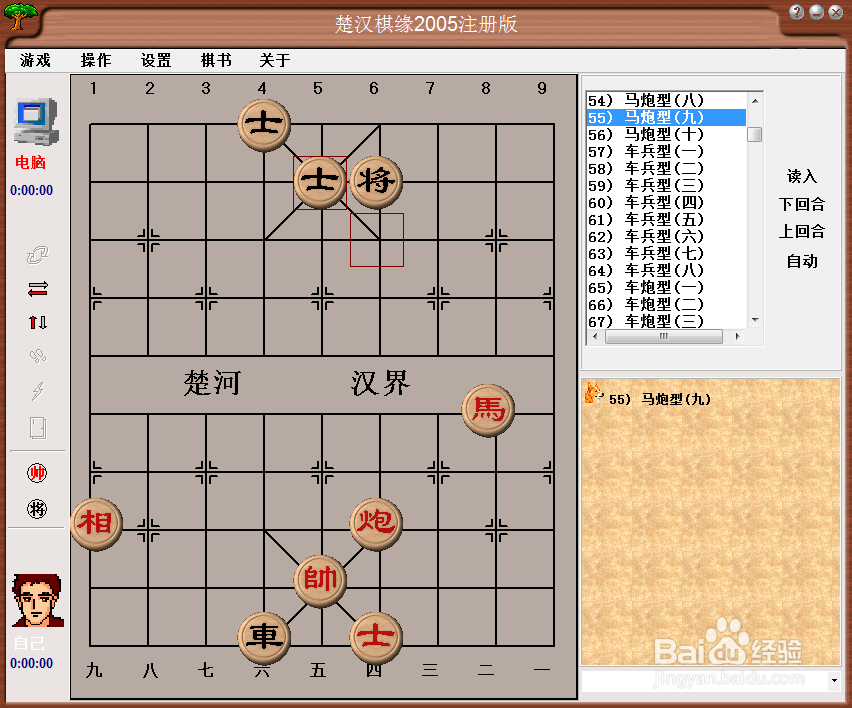Click player's 0:00:00 timer at bottom

(32, 663)
